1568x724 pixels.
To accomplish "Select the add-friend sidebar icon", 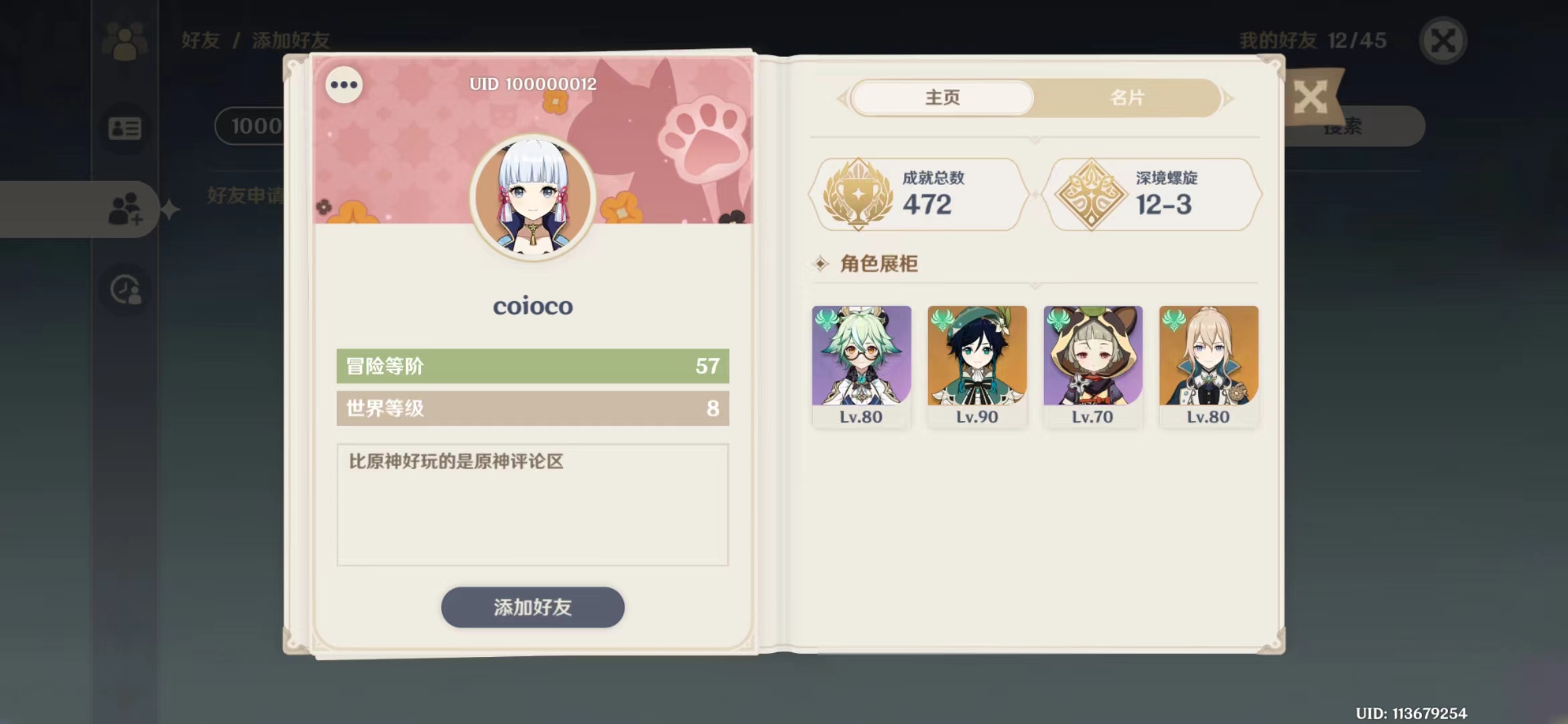I will (x=126, y=209).
